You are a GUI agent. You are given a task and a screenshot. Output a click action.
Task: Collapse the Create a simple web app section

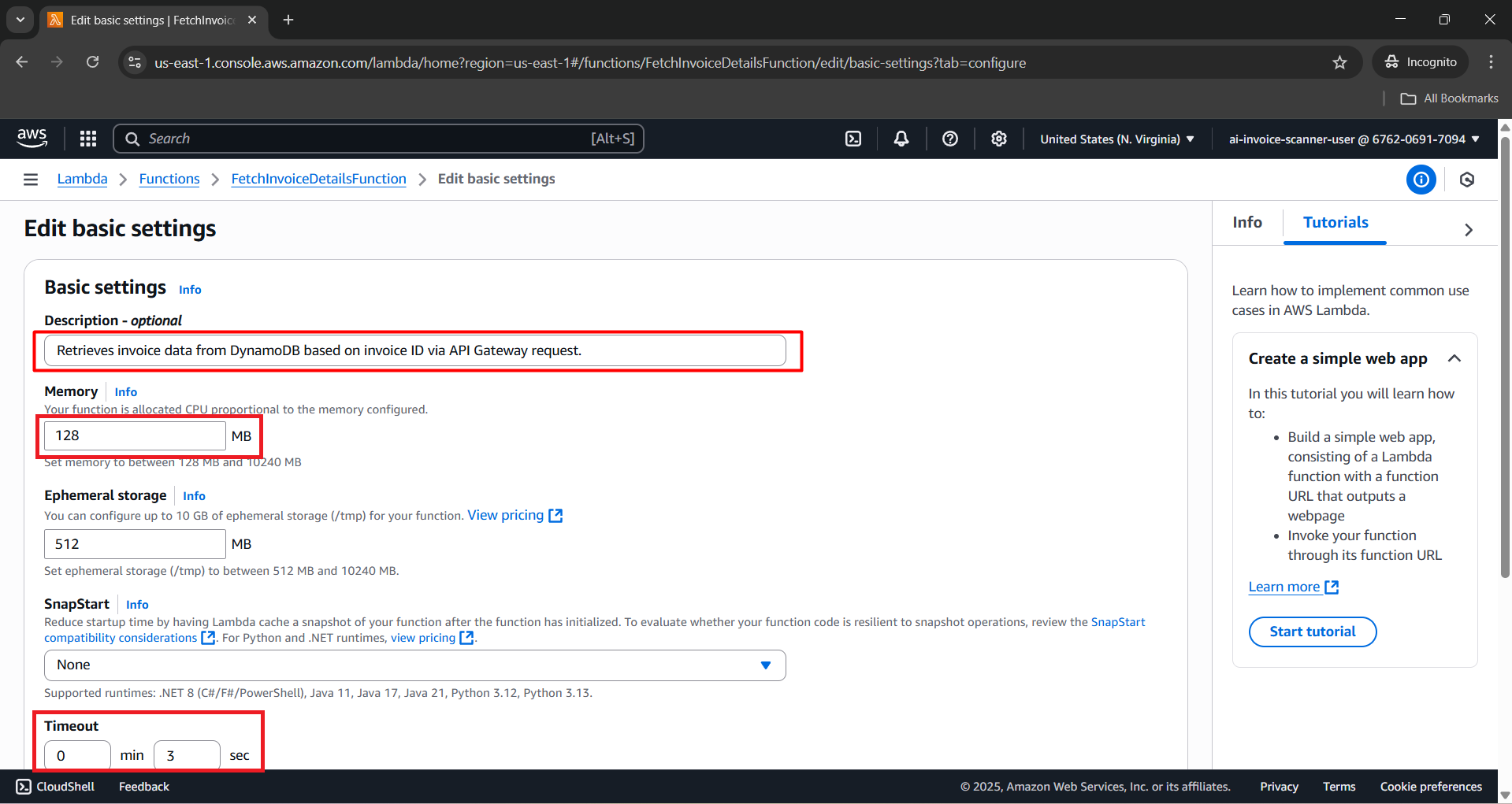pyautogui.click(x=1454, y=359)
